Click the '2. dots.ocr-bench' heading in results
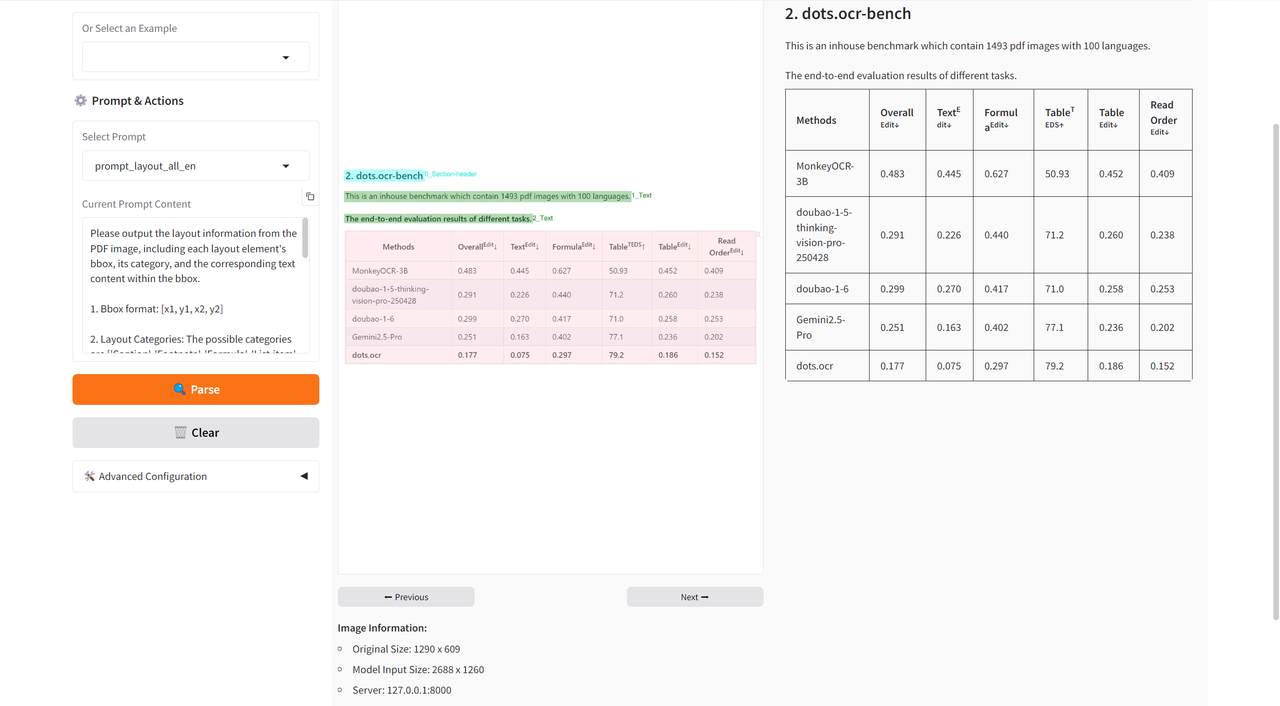 [848, 14]
